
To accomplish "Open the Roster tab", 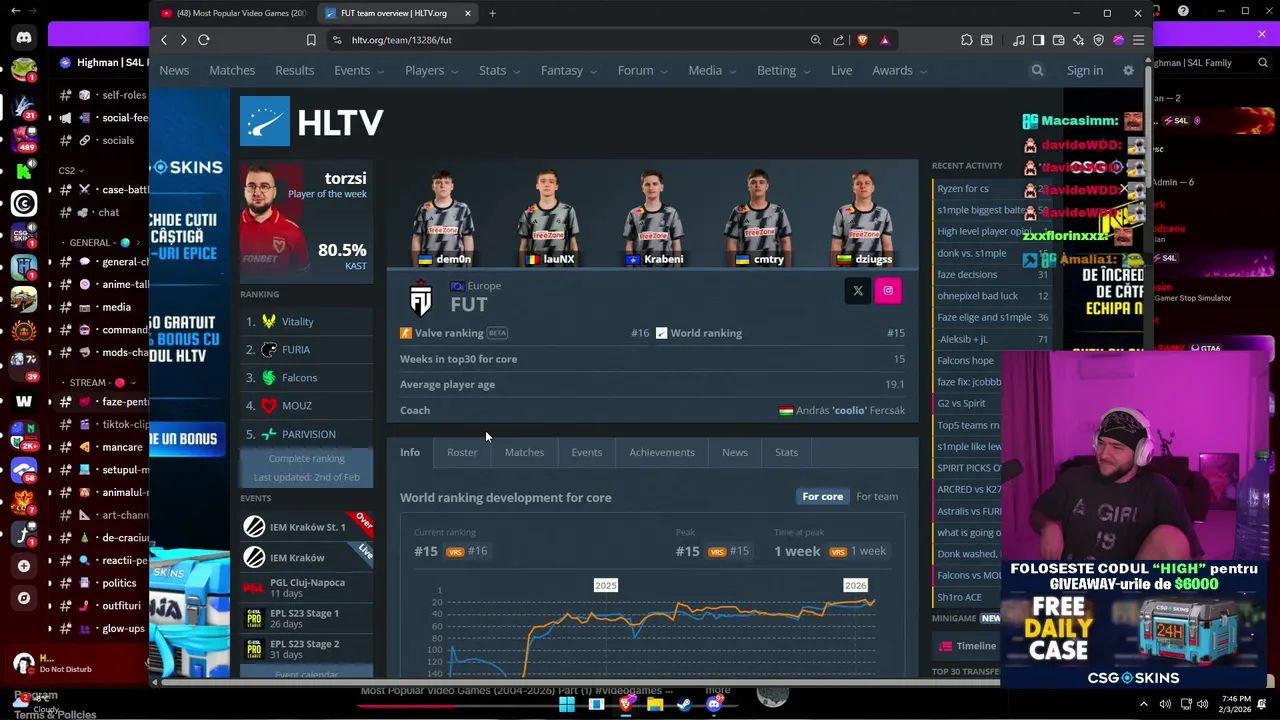I will point(462,452).
